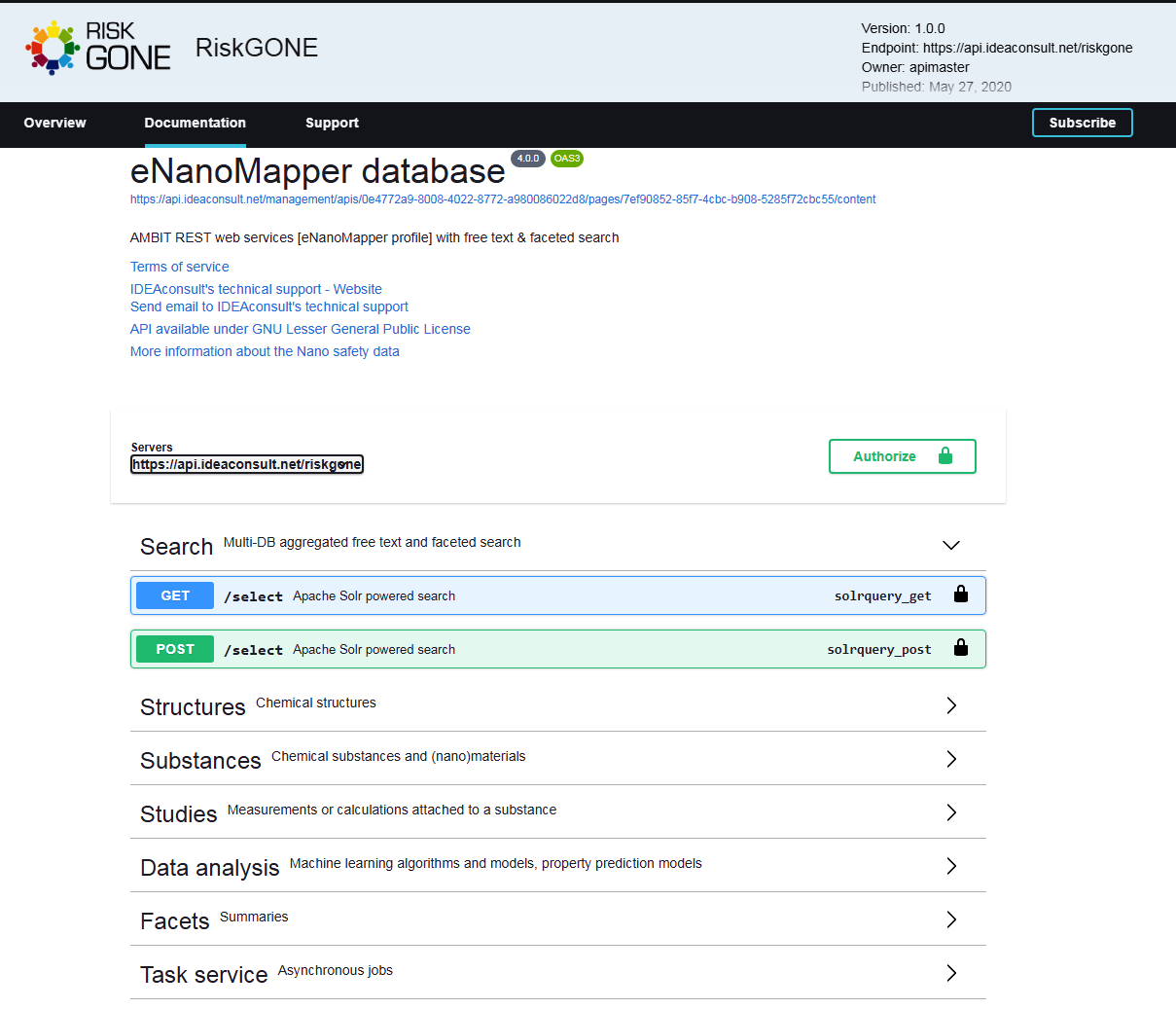Click the RiskGONE logo
Screen dimensions: 1176x1009
click(98, 48)
